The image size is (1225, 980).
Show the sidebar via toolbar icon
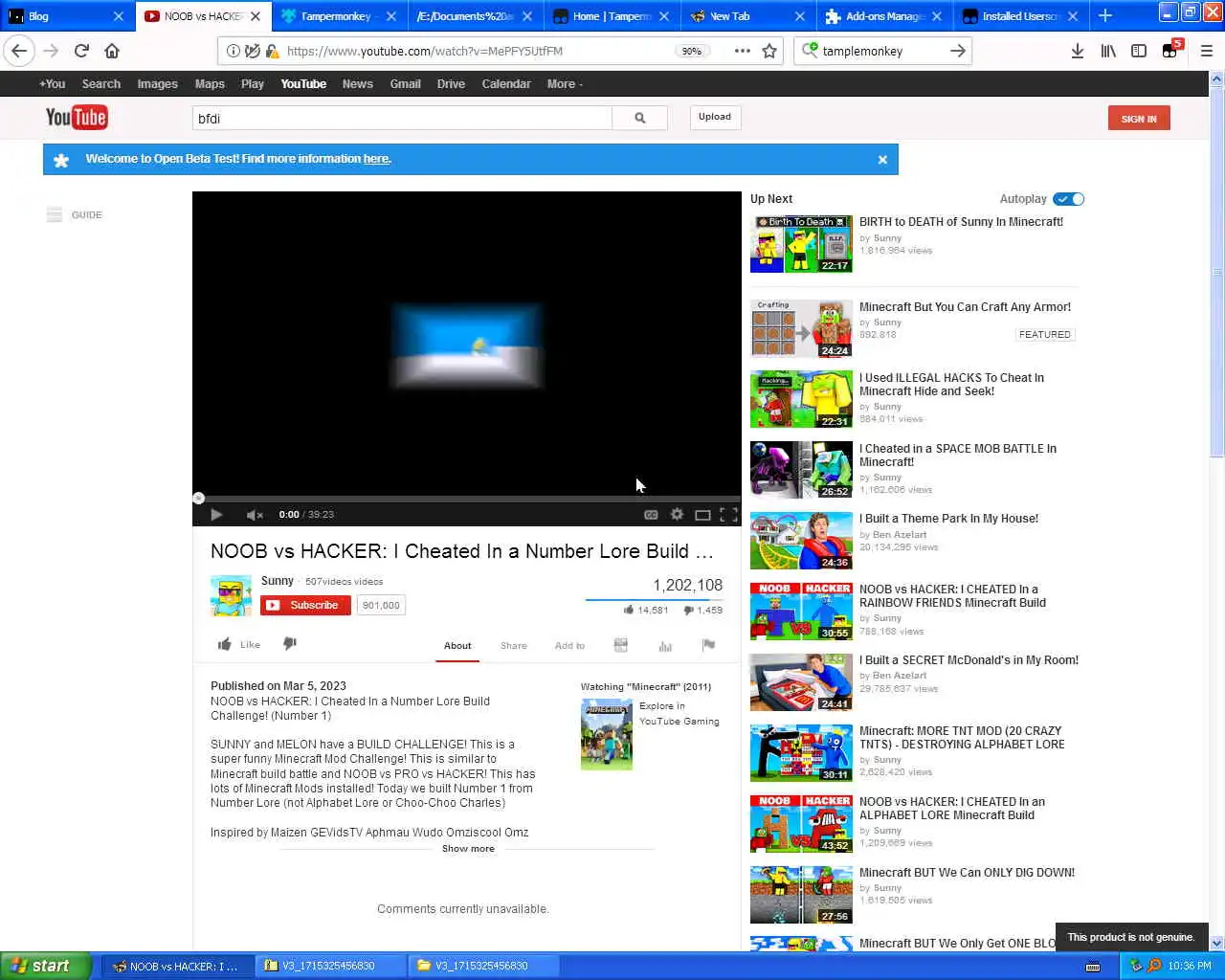pyautogui.click(x=1139, y=51)
